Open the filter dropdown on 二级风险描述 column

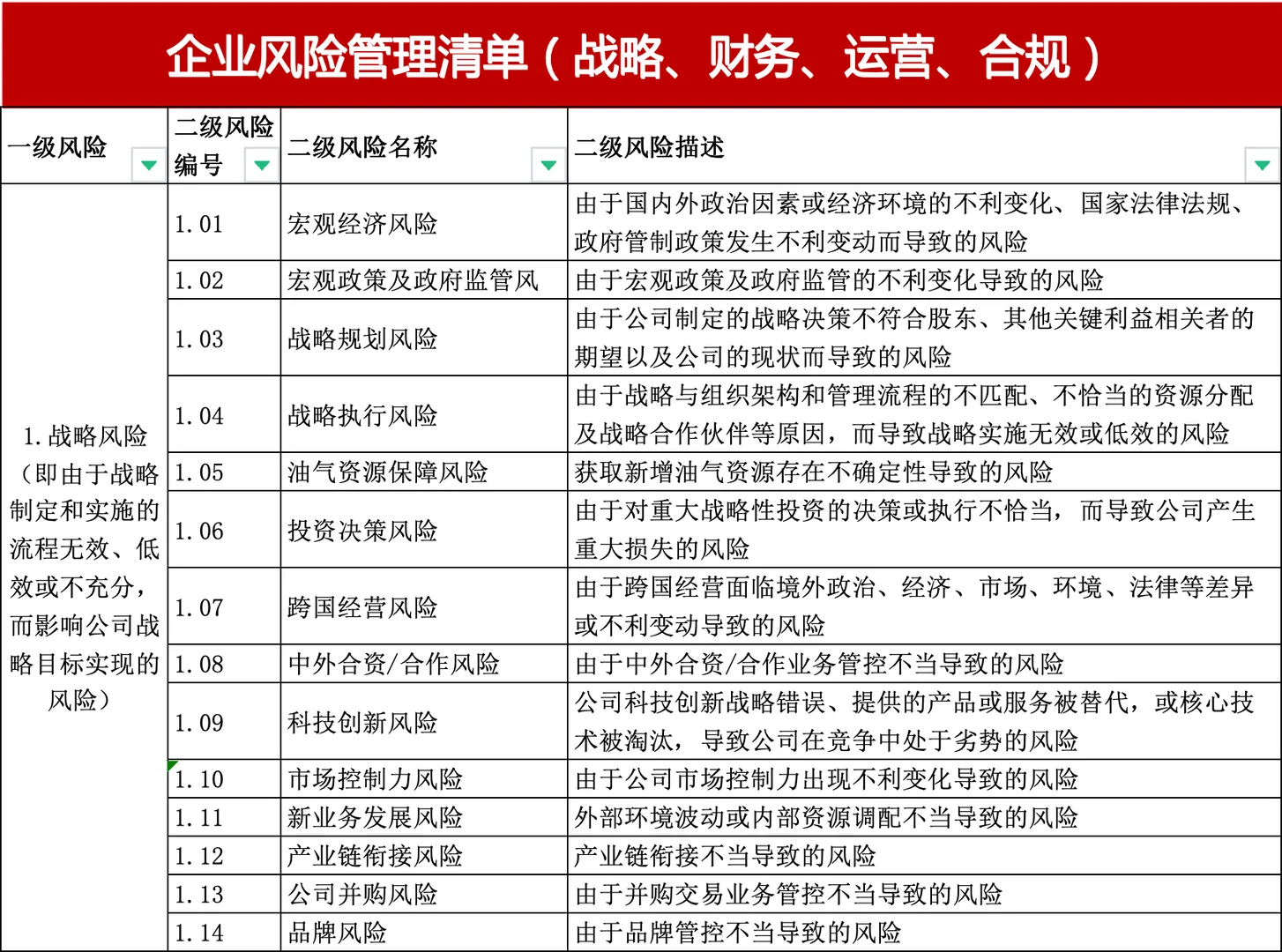pyautogui.click(x=1263, y=165)
